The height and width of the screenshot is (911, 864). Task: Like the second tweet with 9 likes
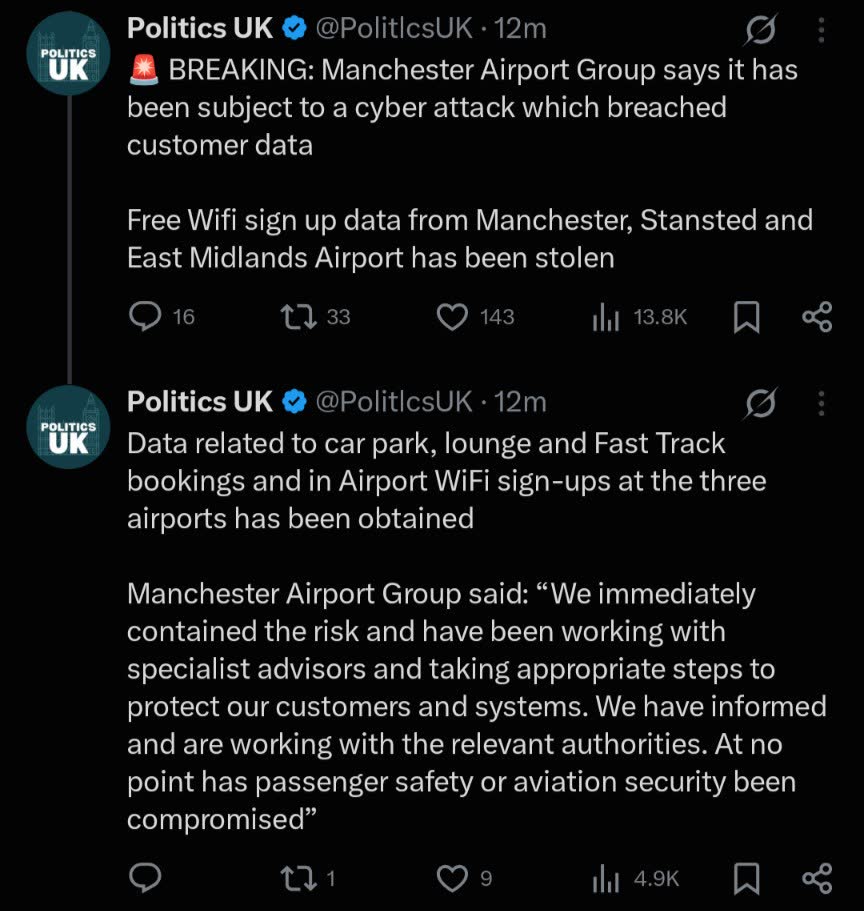tap(452, 878)
